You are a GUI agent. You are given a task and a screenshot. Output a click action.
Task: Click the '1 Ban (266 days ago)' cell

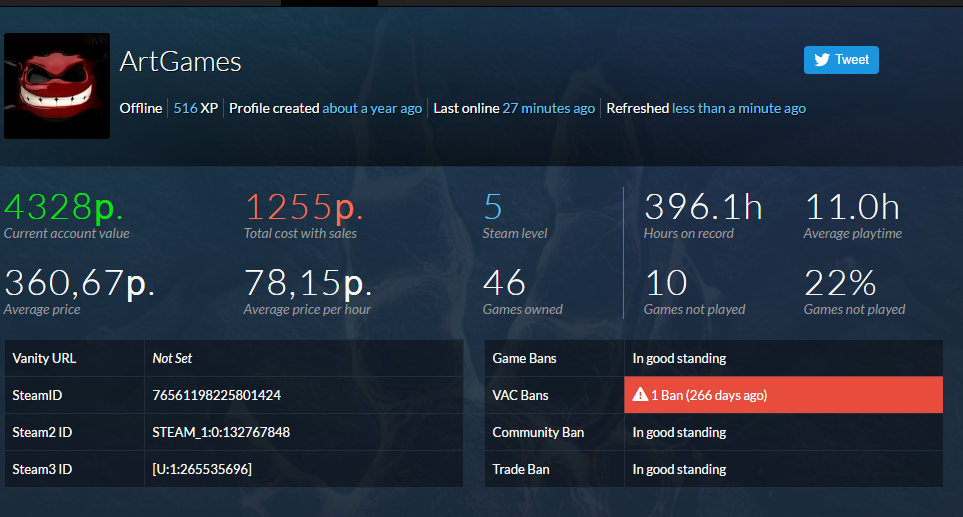pos(783,395)
